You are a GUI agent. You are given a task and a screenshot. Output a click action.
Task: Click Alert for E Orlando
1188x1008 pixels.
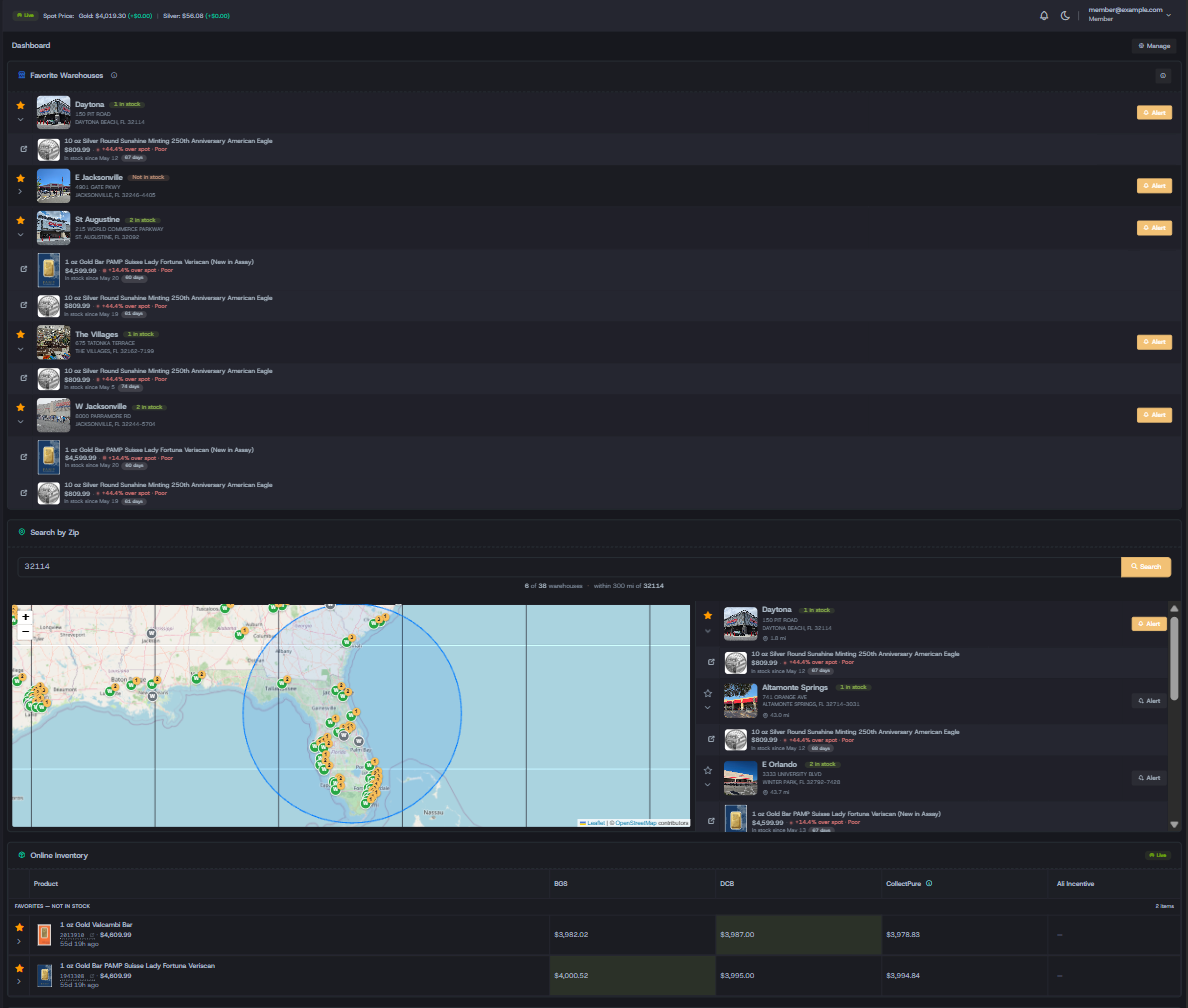[1149, 778]
